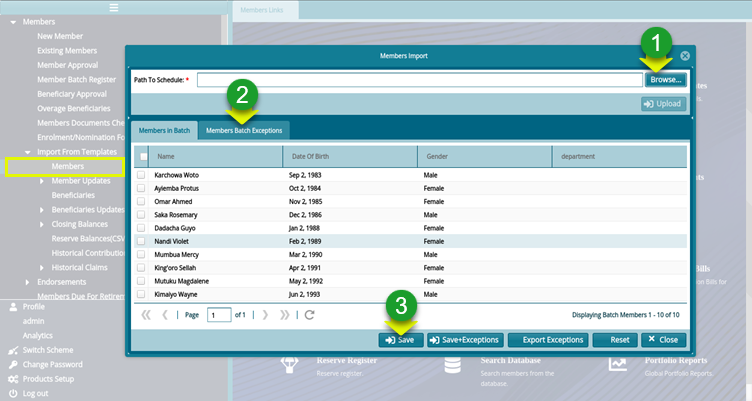The image size is (752, 401).
Task: Click the Search Database icon
Action: point(452,365)
